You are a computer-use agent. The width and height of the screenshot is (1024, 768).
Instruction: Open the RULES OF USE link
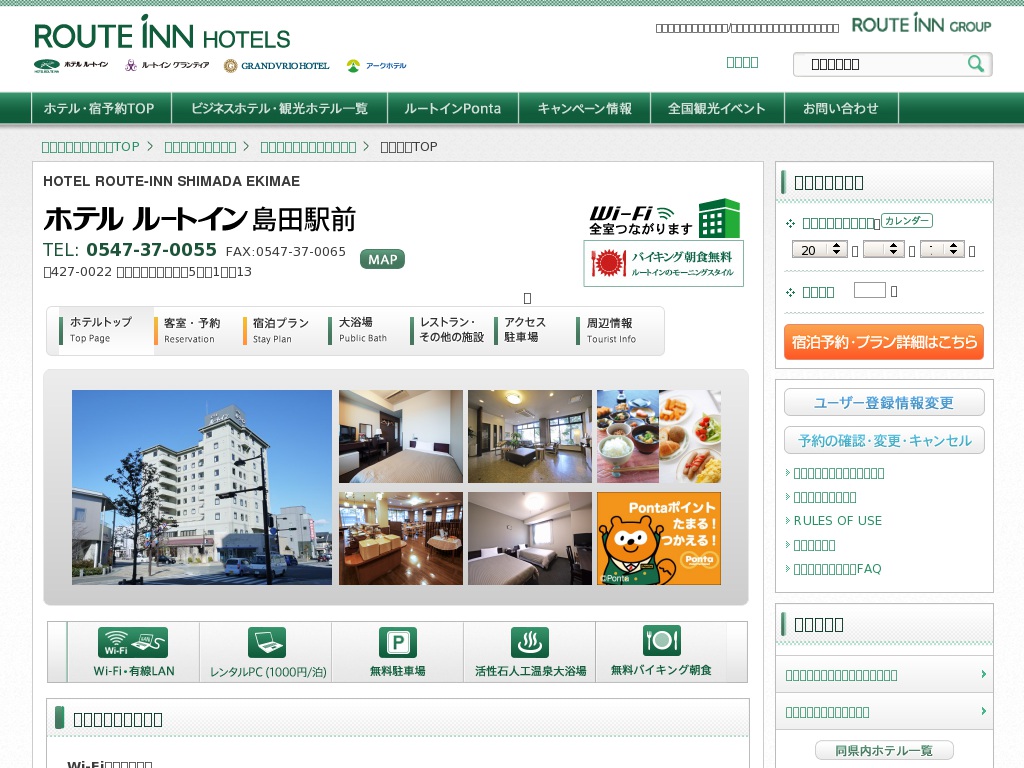837,520
